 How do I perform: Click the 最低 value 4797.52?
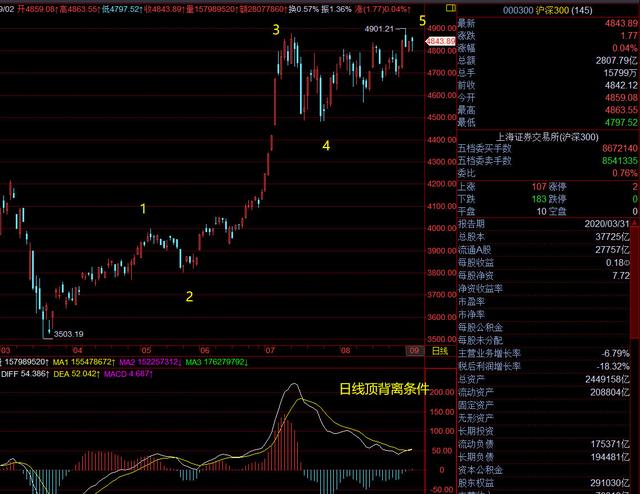pos(620,122)
